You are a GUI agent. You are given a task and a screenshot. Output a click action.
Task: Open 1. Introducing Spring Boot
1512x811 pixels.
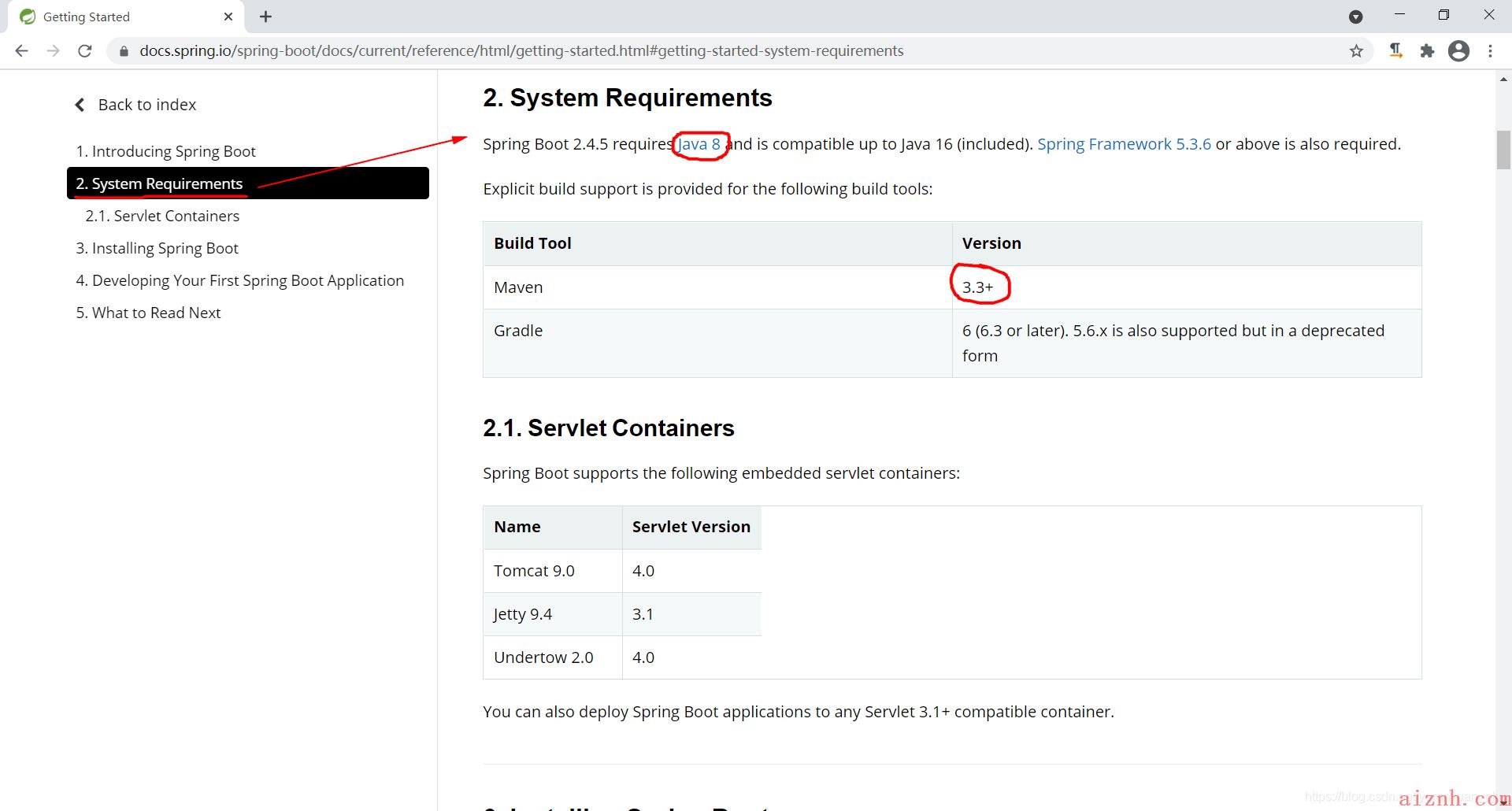(166, 151)
